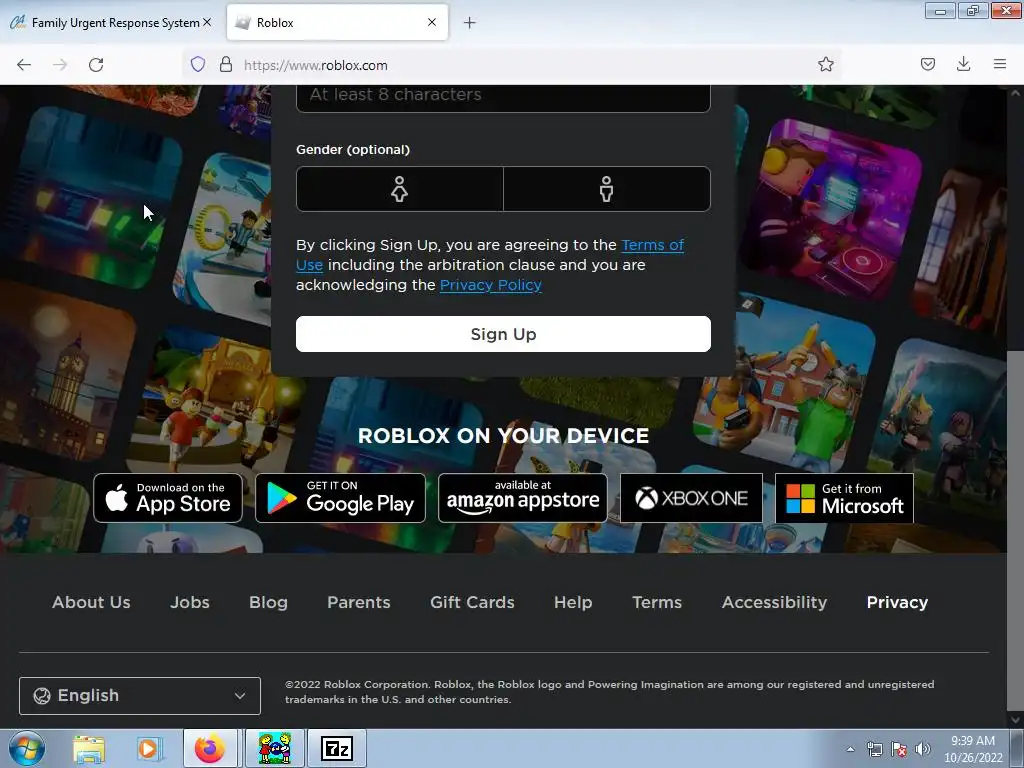Image resolution: width=1024 pixels, height=768 pixels.
Task: Open the media player taskbar icon
Action: click(x=148, y=749)
